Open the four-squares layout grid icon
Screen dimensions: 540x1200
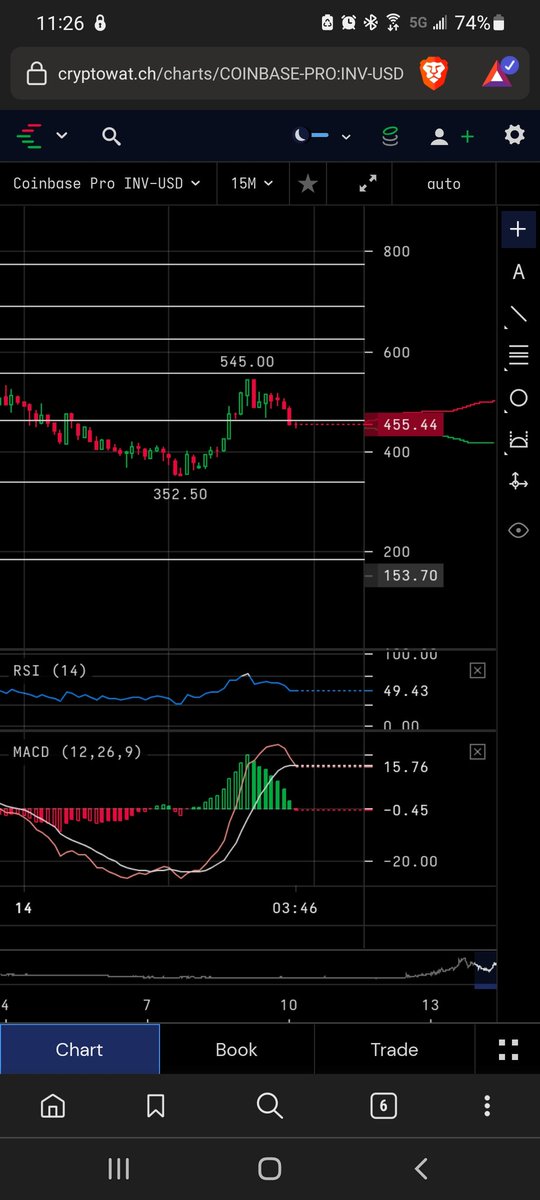(508, 1049)
